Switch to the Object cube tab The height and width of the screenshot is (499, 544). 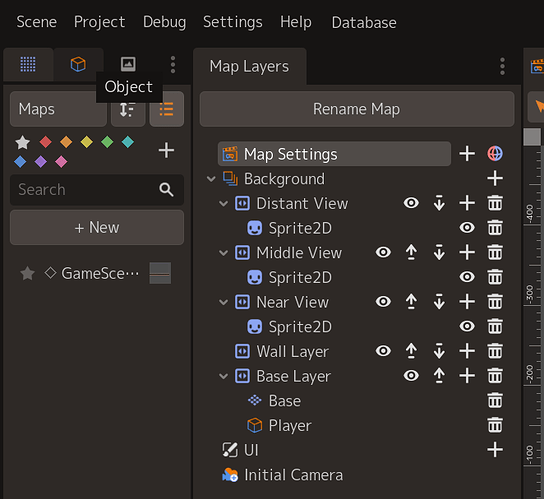pyautogui.click(x=78, y=64)
